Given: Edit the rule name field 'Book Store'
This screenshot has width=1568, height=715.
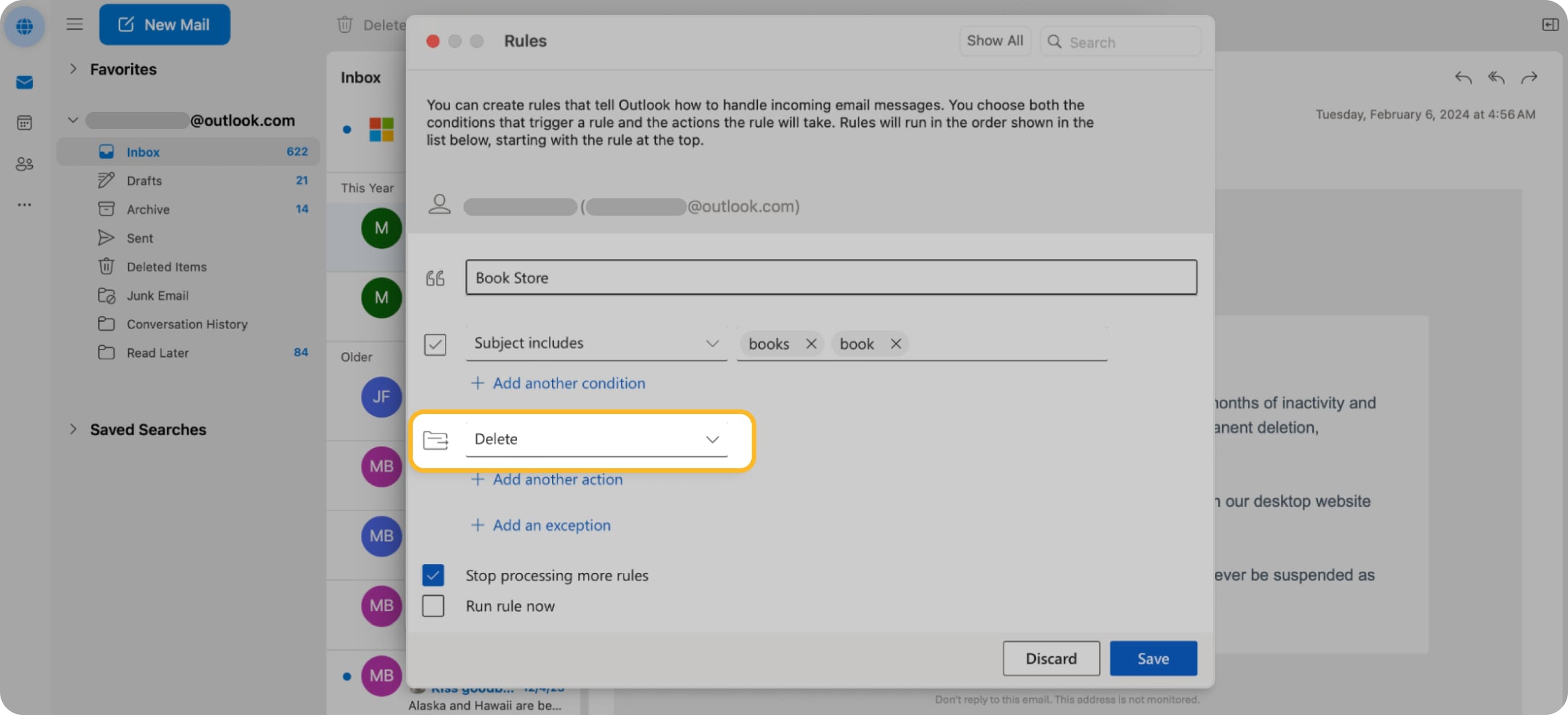Looking at the screenshot, I should click(831, 278).
